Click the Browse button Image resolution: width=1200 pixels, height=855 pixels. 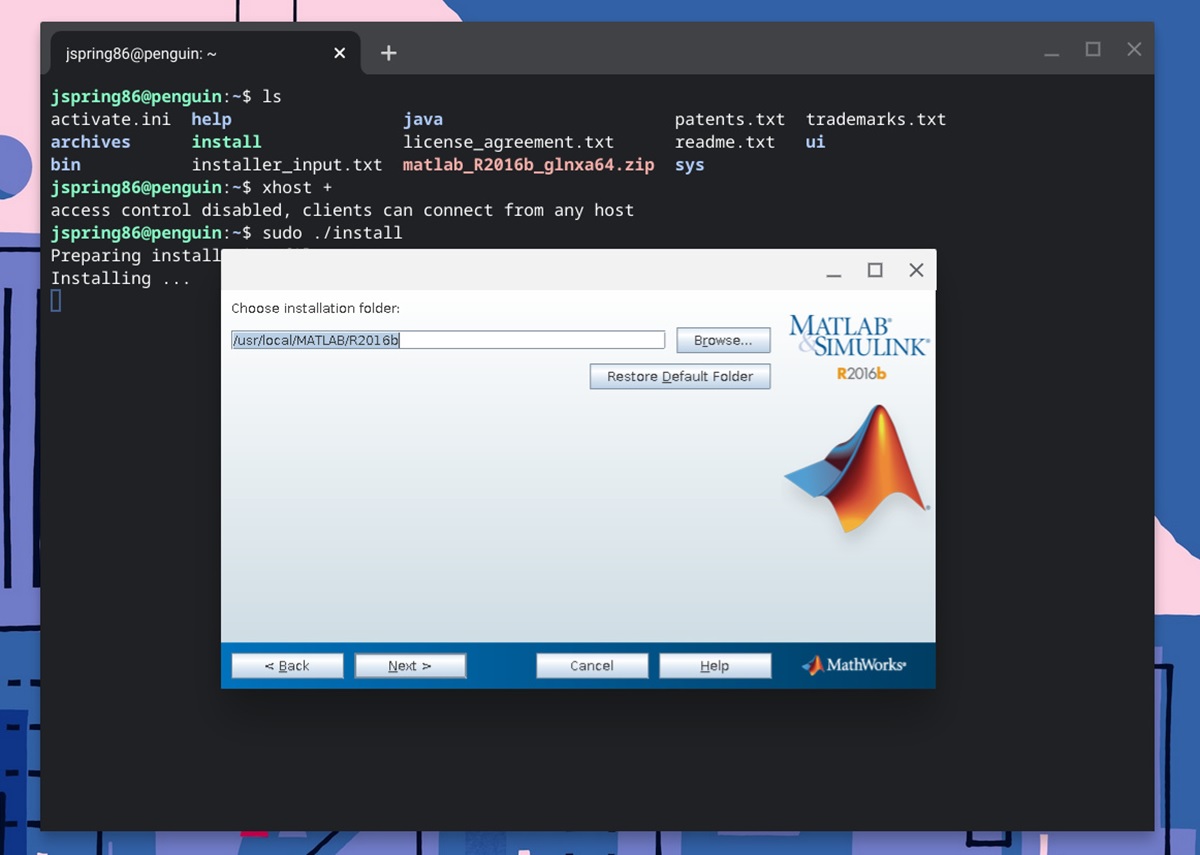tap(722, 340)
